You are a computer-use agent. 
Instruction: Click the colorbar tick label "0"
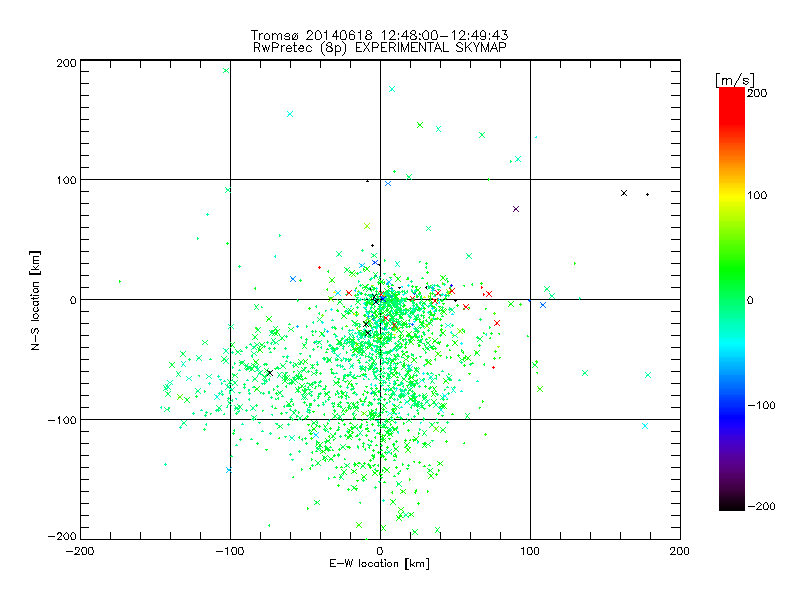tap(750, 300)
